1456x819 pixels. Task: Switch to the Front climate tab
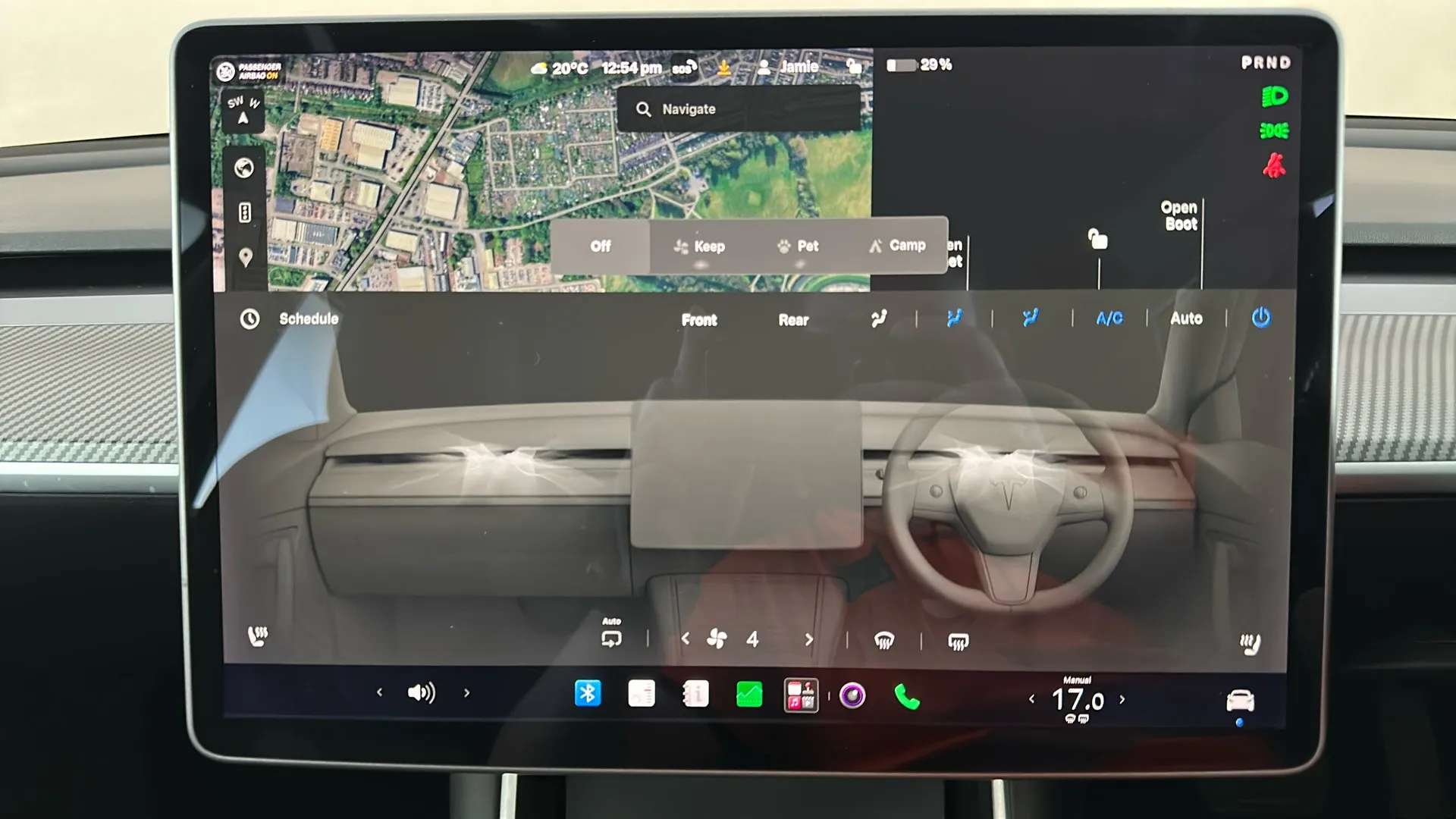click(x=699, y=320)
